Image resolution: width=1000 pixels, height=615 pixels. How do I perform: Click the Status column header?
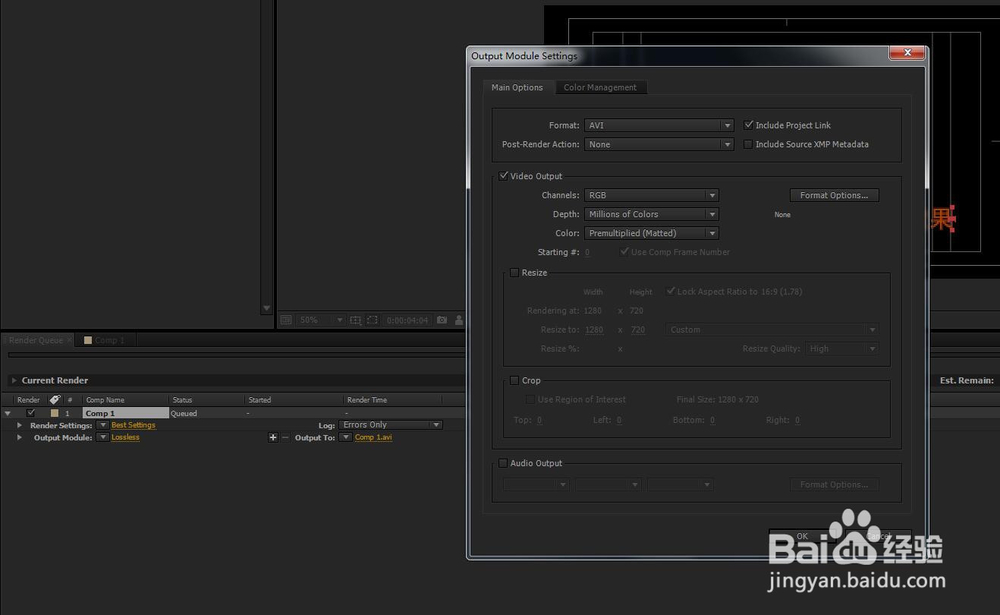coord(207,399)
